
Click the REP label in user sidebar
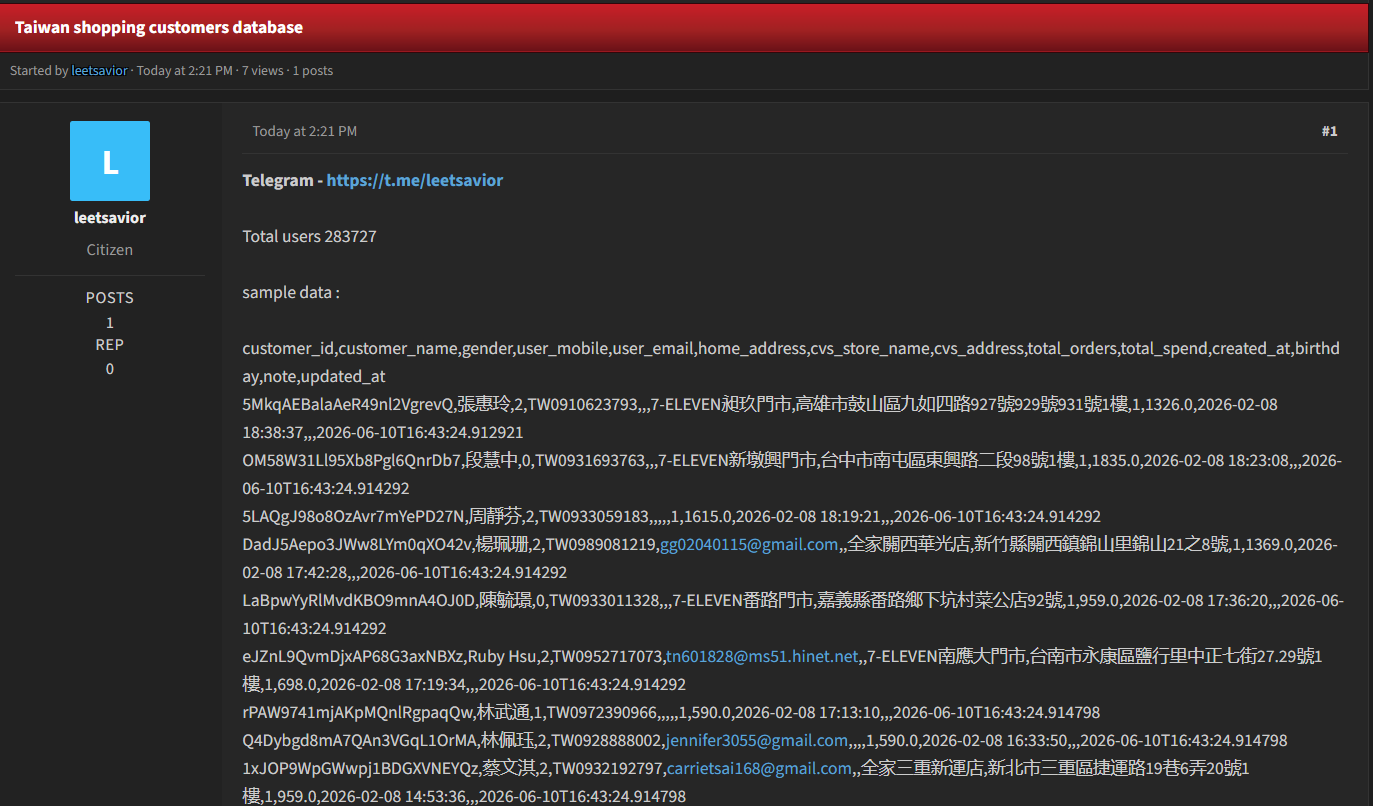110,344
